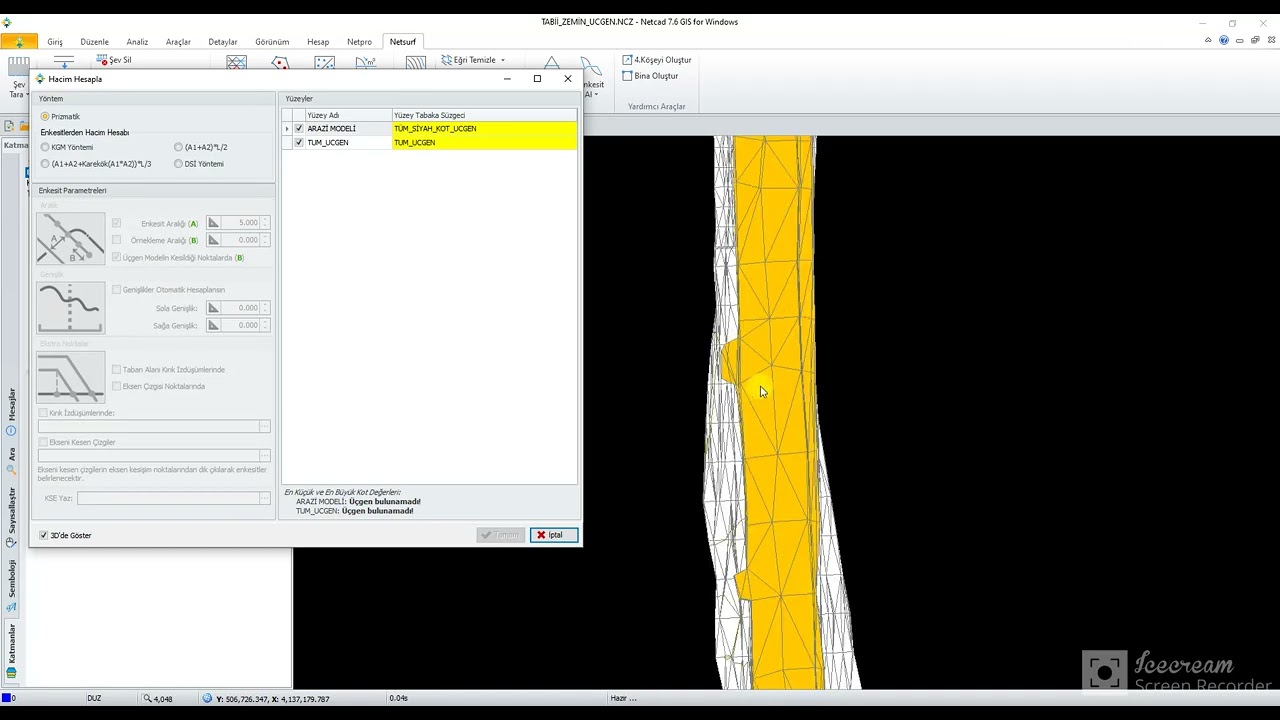Click 4.Köşeyi Oluştur in Yardımcı Araçlar
Viewport: 1280px width, 720px height.
657,60
